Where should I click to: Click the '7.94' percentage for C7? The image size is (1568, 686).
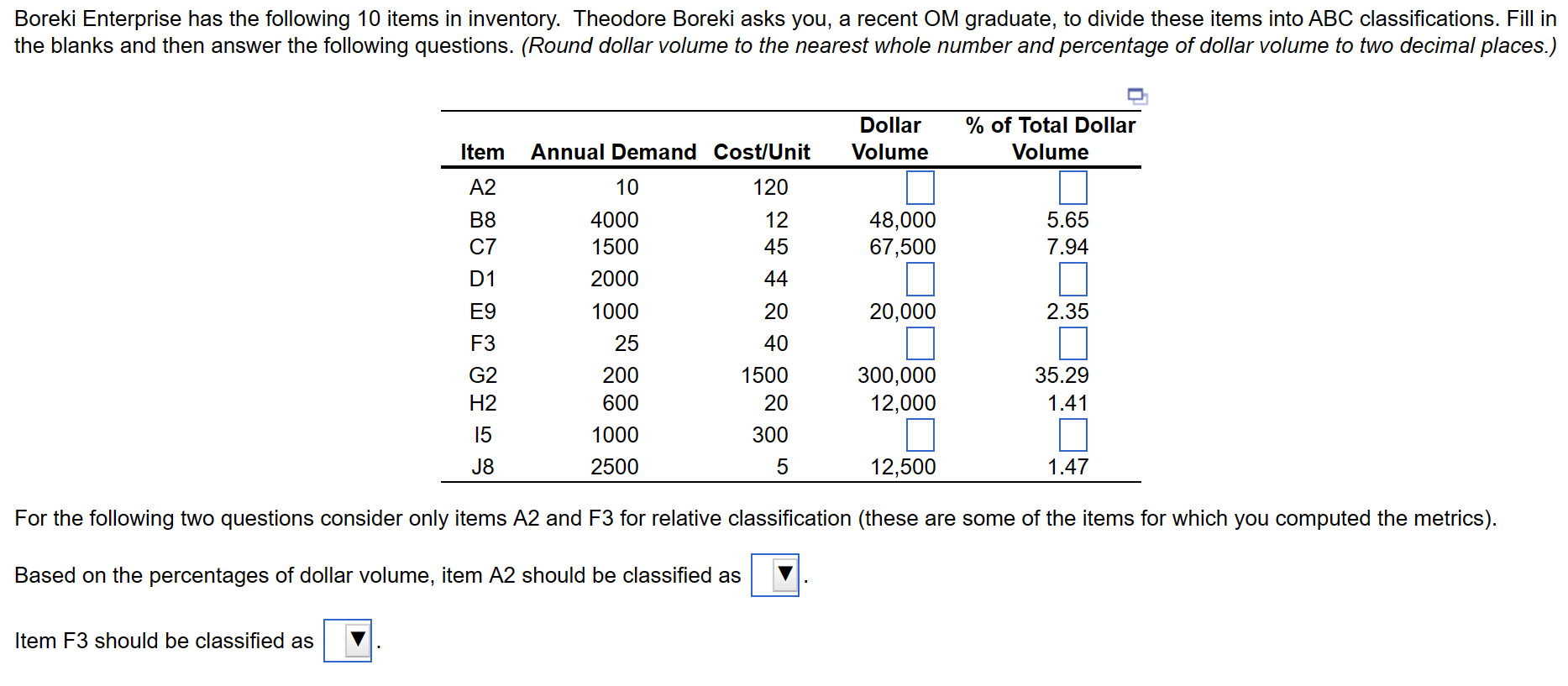pos(1067,247)
